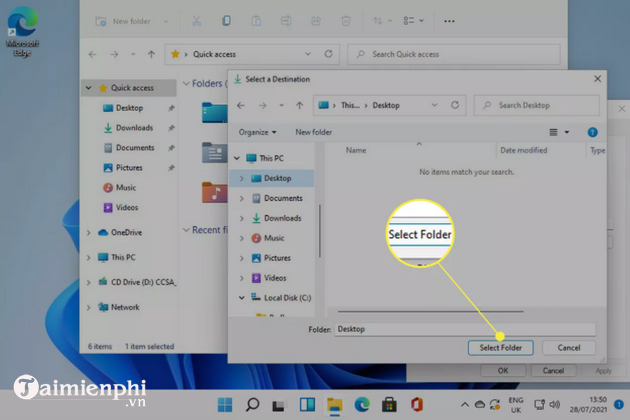Click the Copy icon in File Explorer

(226, 21)
